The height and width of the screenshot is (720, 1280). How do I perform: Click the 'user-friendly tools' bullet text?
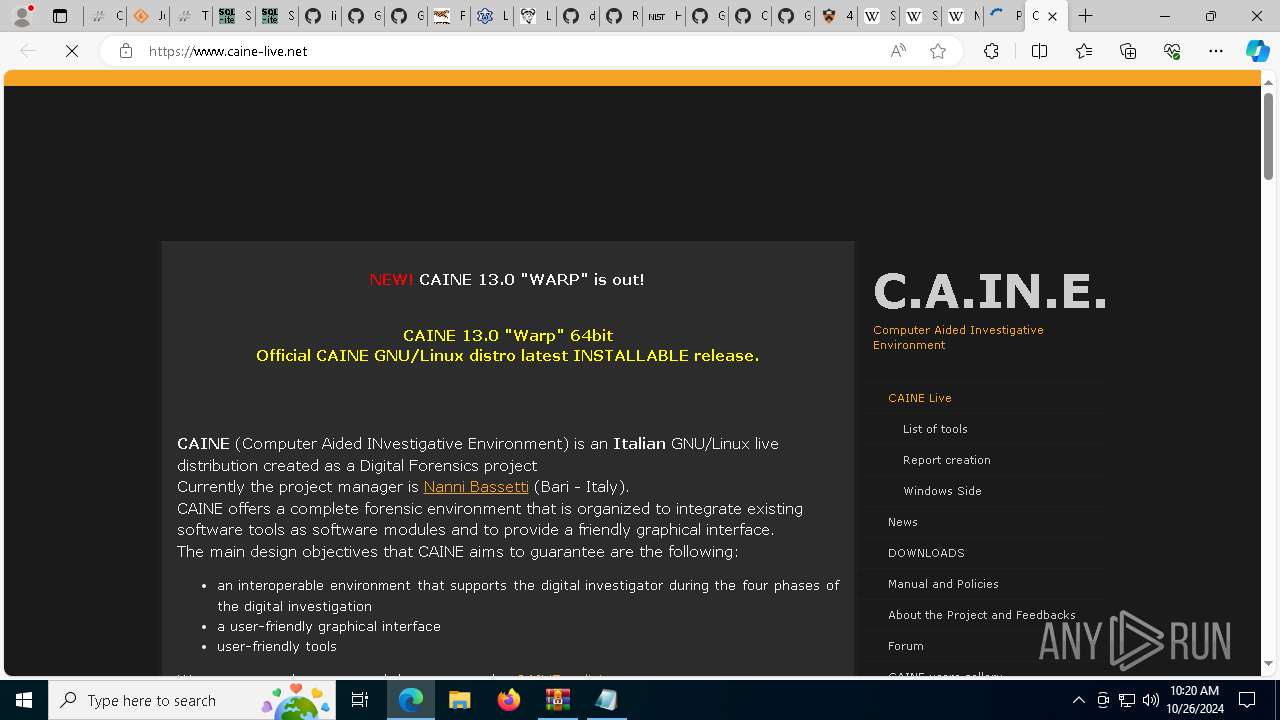tap(277, 646)
